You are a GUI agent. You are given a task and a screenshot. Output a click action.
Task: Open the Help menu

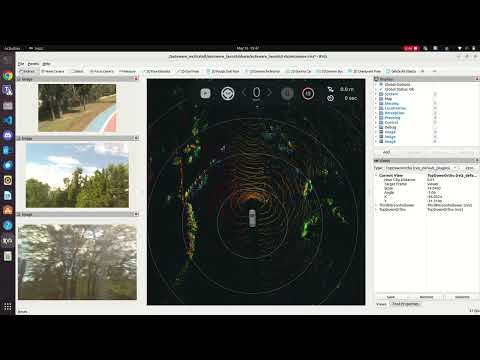[x=47, y=64]
